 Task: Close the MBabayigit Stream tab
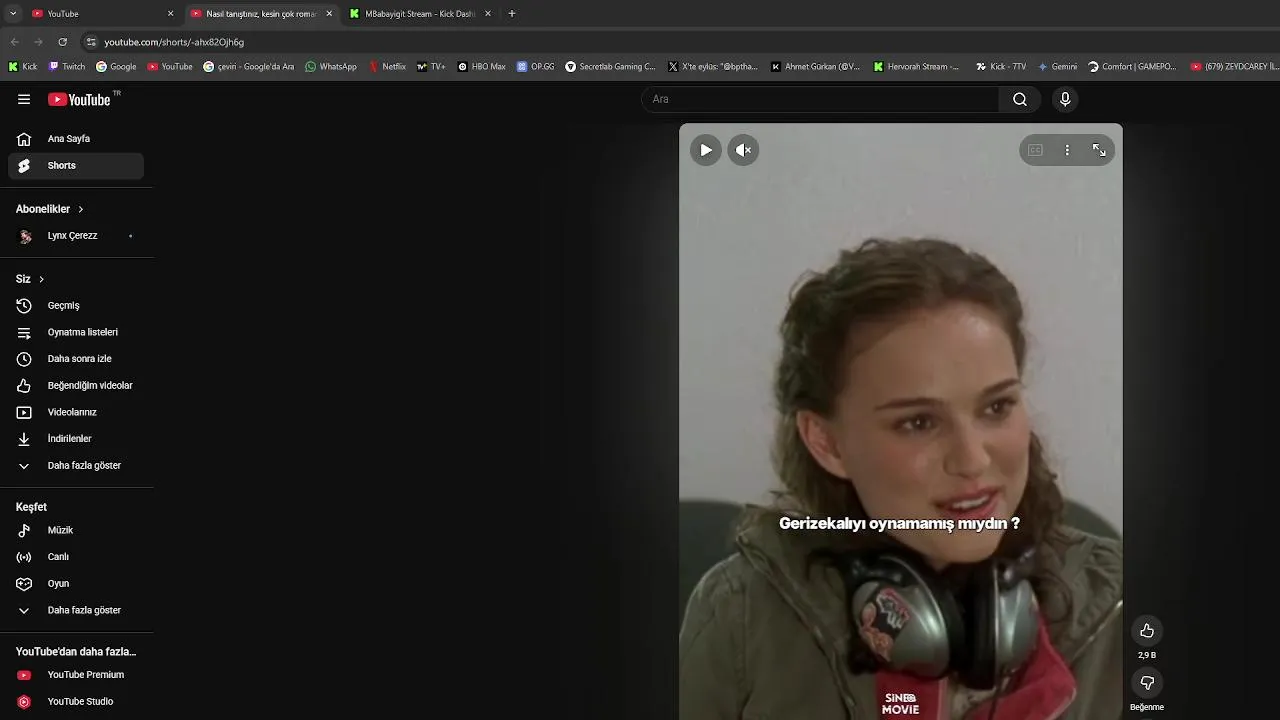(488, 14)
